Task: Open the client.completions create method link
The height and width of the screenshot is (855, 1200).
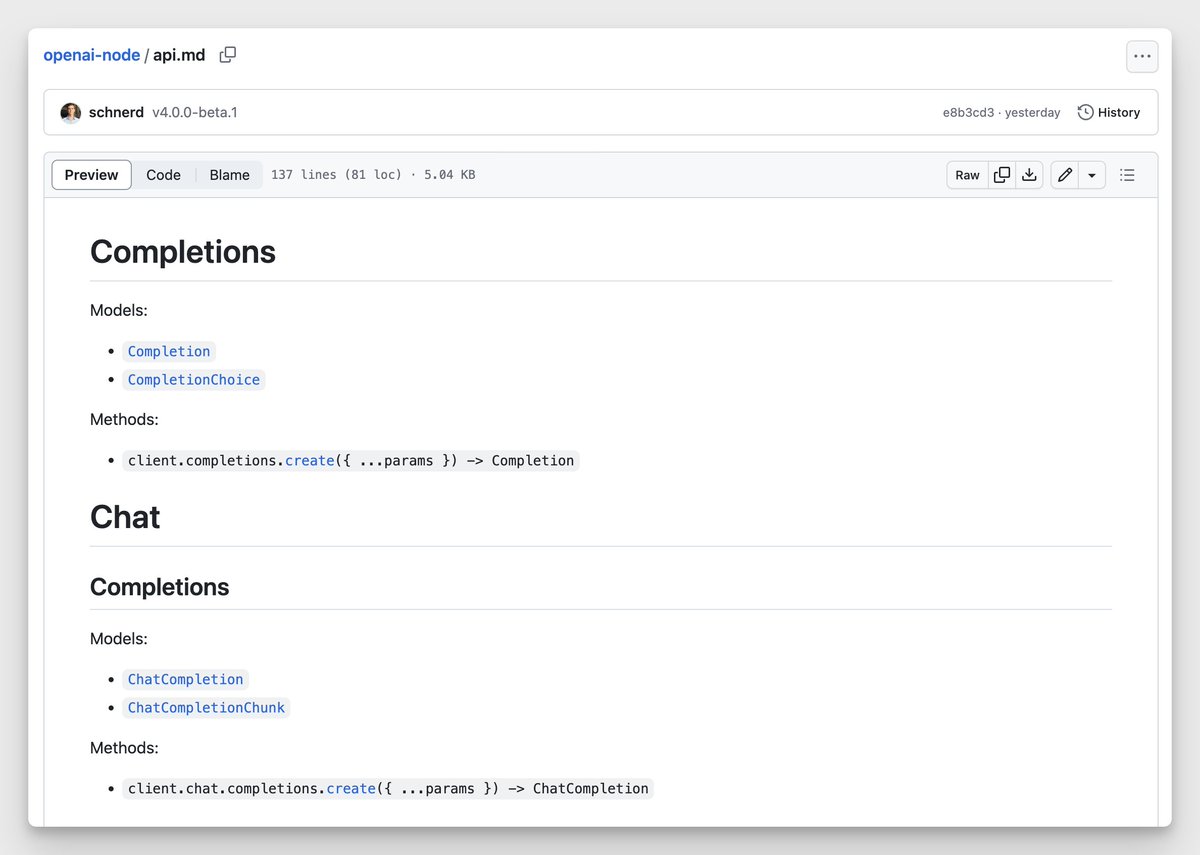Action: pos(310,461)
